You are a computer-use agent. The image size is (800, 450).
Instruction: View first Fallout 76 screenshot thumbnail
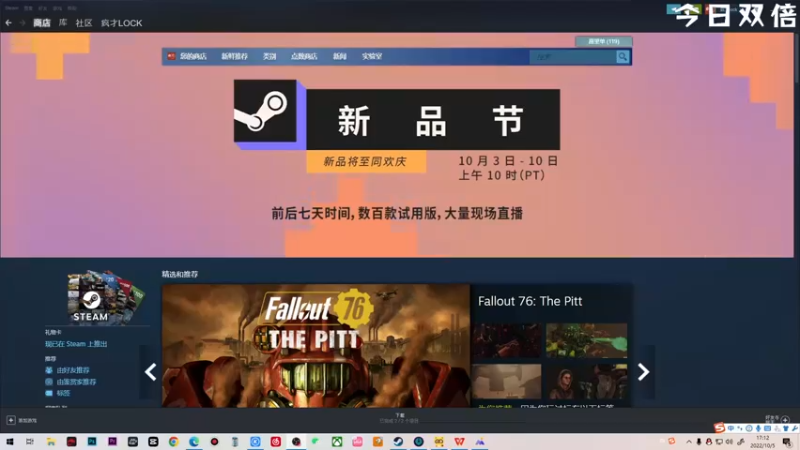point(506,340)
